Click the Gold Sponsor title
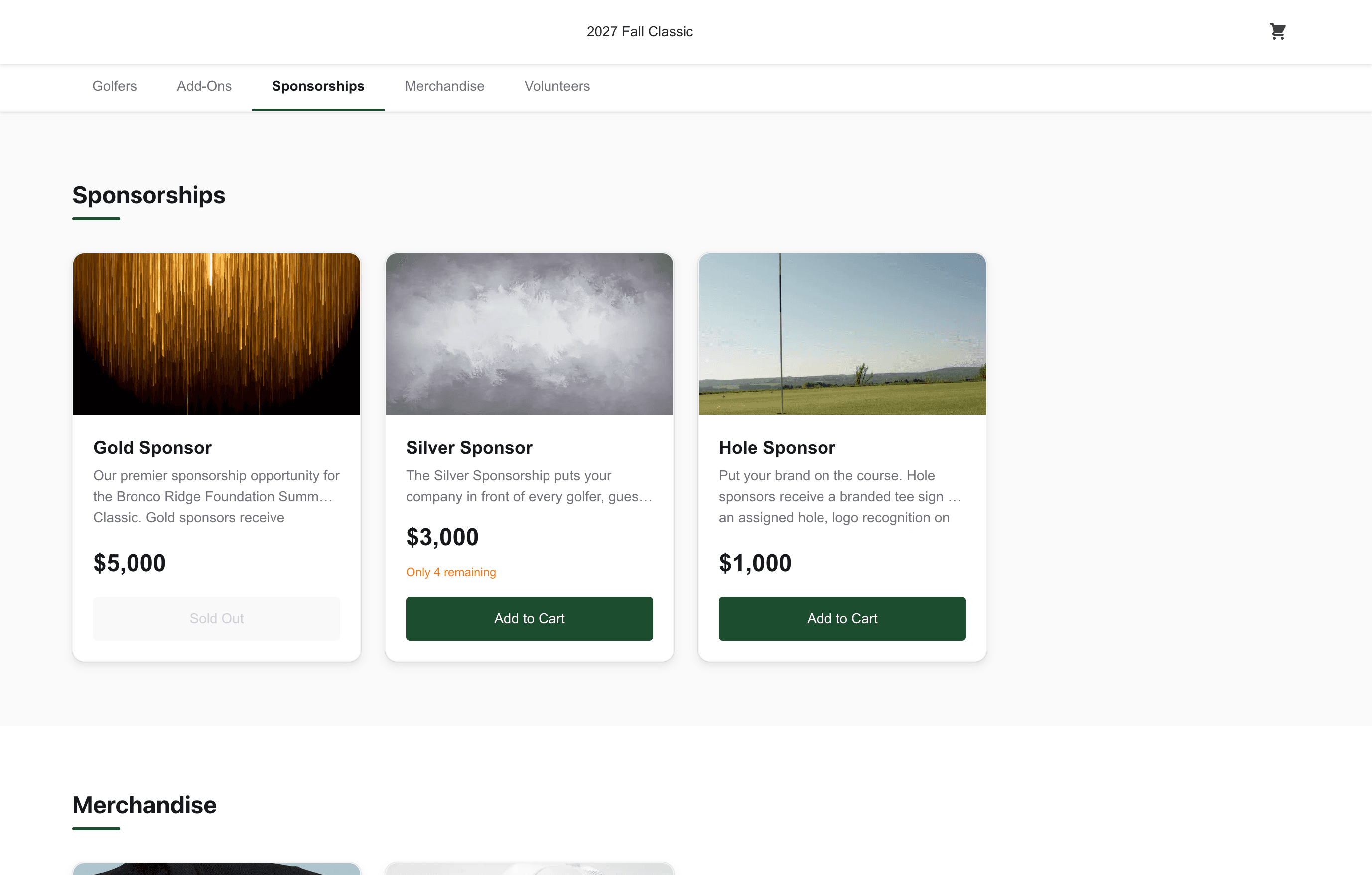Image resolution: width=1372 pixels, height=875 pixels. (x=152, y=447)
